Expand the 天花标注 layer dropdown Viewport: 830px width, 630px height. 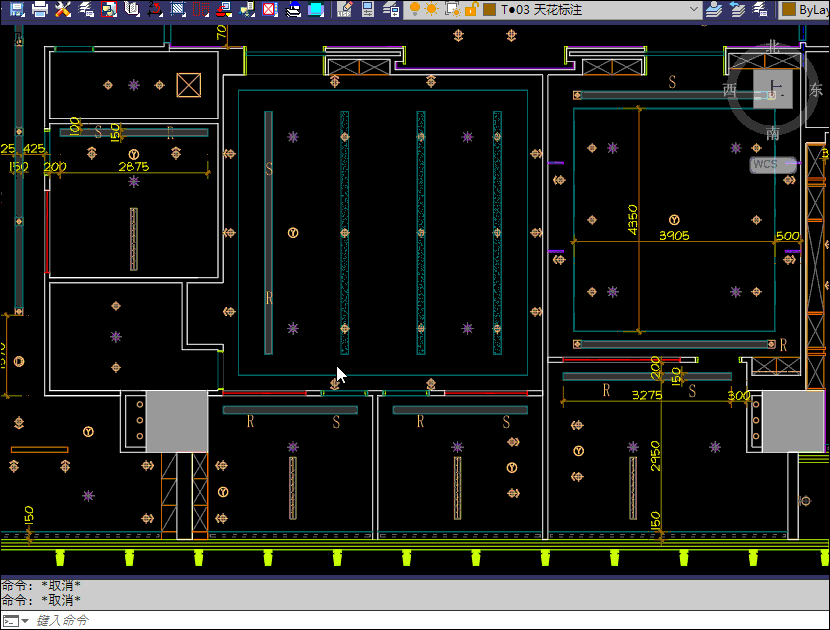(693, 9)
